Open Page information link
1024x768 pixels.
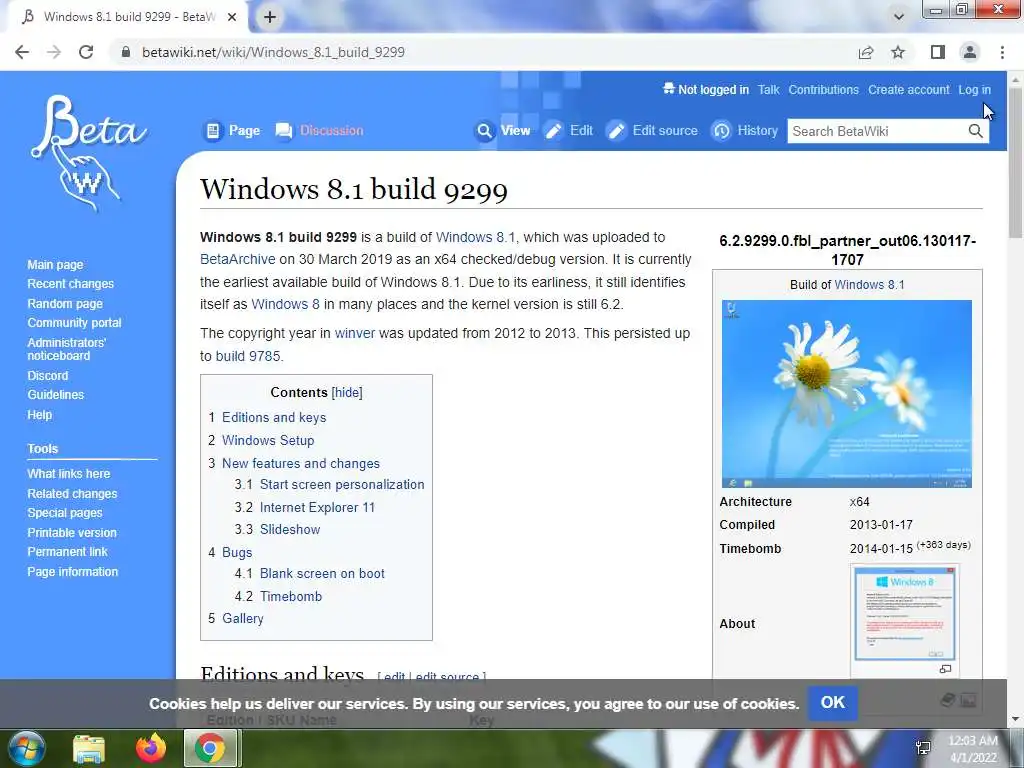[x=72, y=571]
